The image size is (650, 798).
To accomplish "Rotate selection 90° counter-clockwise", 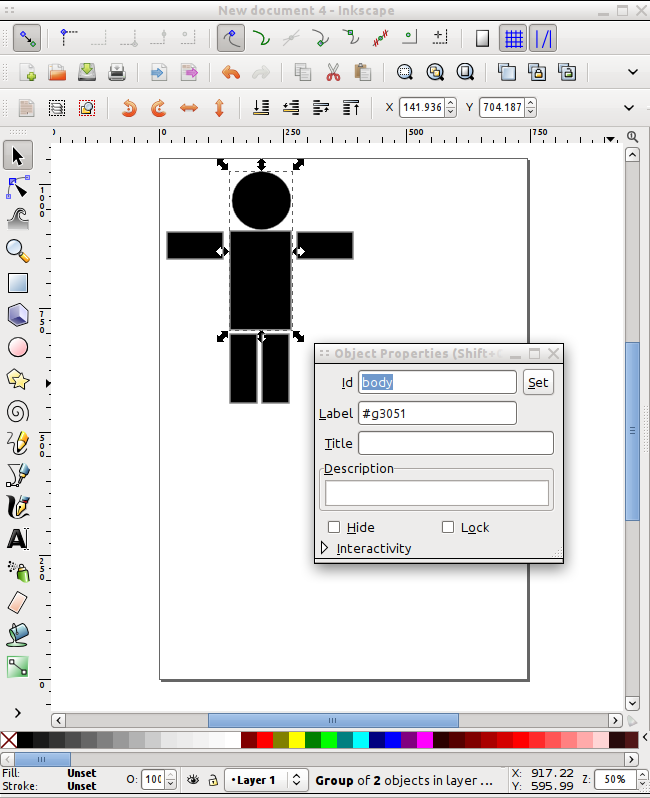I will tap(129, 108).
